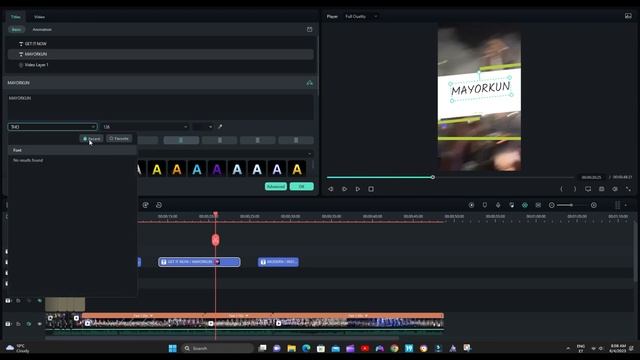Click the player progress bar handle
Viewport: 640px width, 360px height.
click(x=433, y=177)
